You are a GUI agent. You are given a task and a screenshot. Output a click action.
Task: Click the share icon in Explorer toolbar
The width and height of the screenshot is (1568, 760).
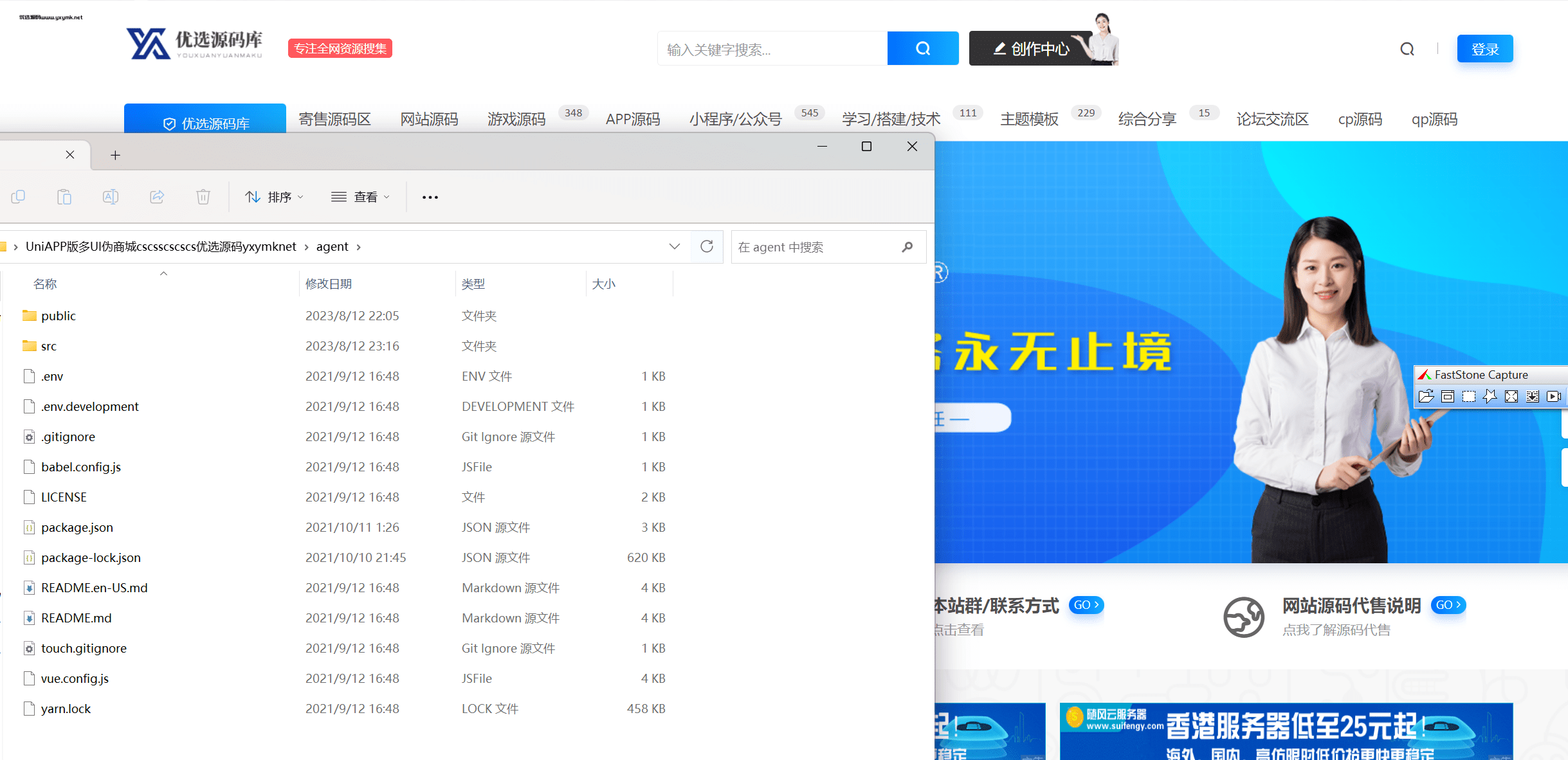(157, 197)
